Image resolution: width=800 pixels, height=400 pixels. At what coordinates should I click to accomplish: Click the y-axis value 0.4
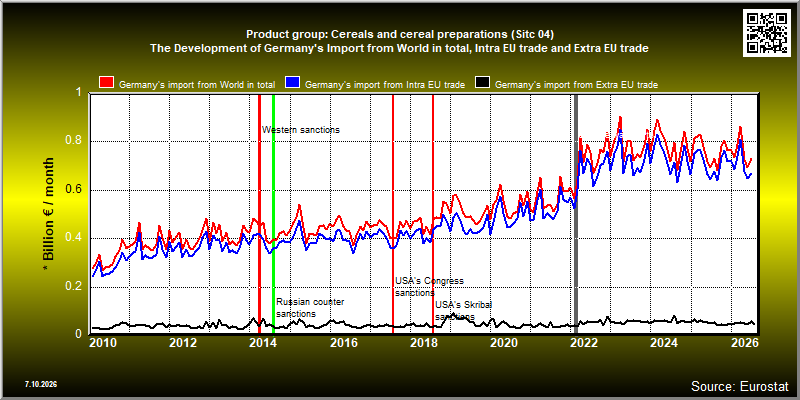tap(74, 238)
